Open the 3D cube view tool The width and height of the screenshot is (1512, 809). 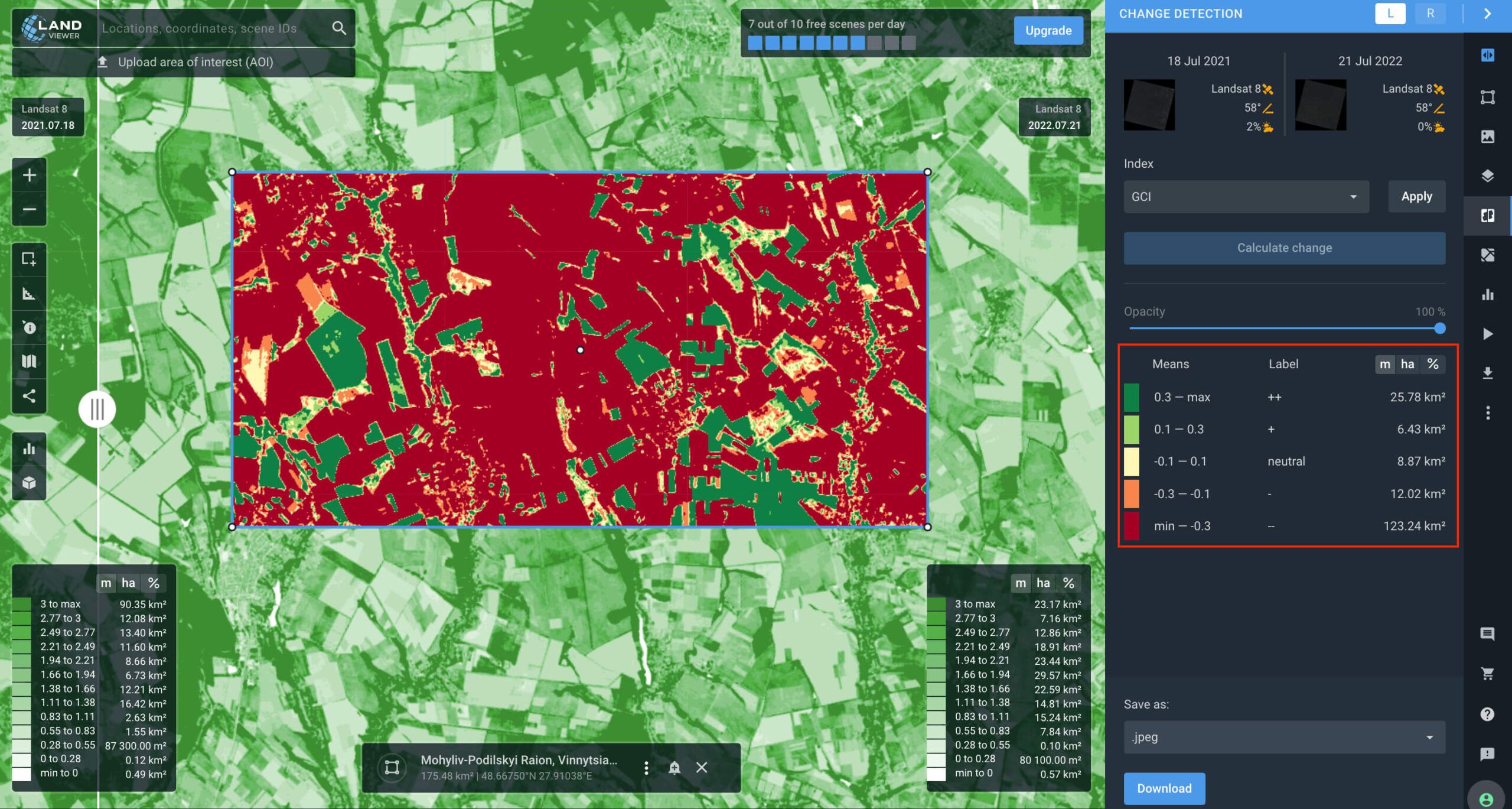tap(29, 483)
